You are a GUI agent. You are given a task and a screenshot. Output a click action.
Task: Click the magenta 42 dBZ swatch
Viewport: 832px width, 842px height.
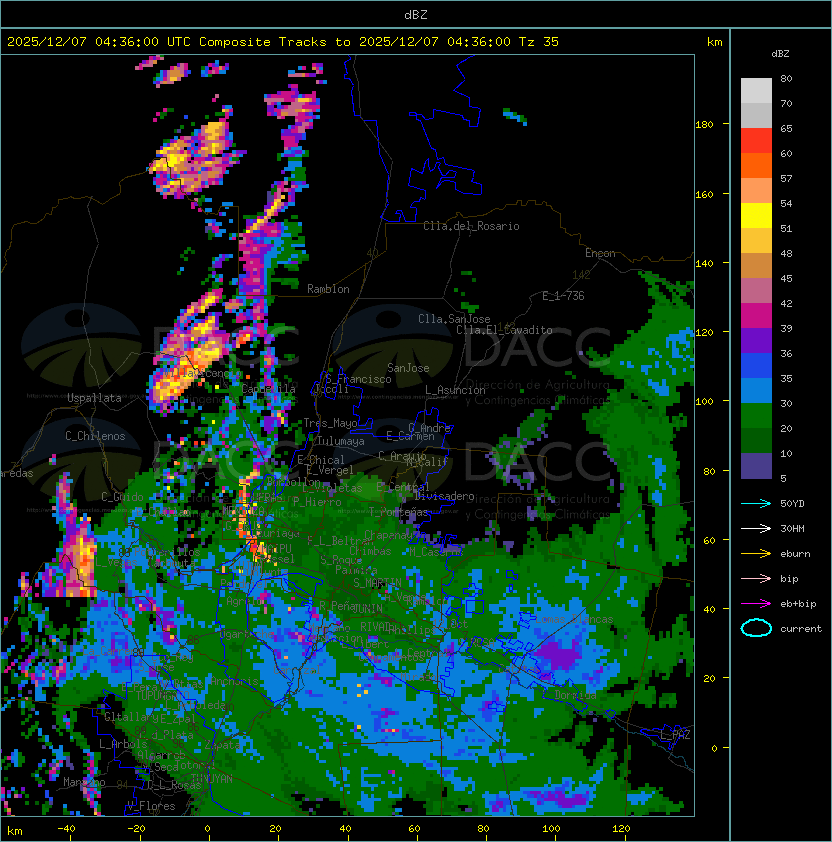pos(756,316)
